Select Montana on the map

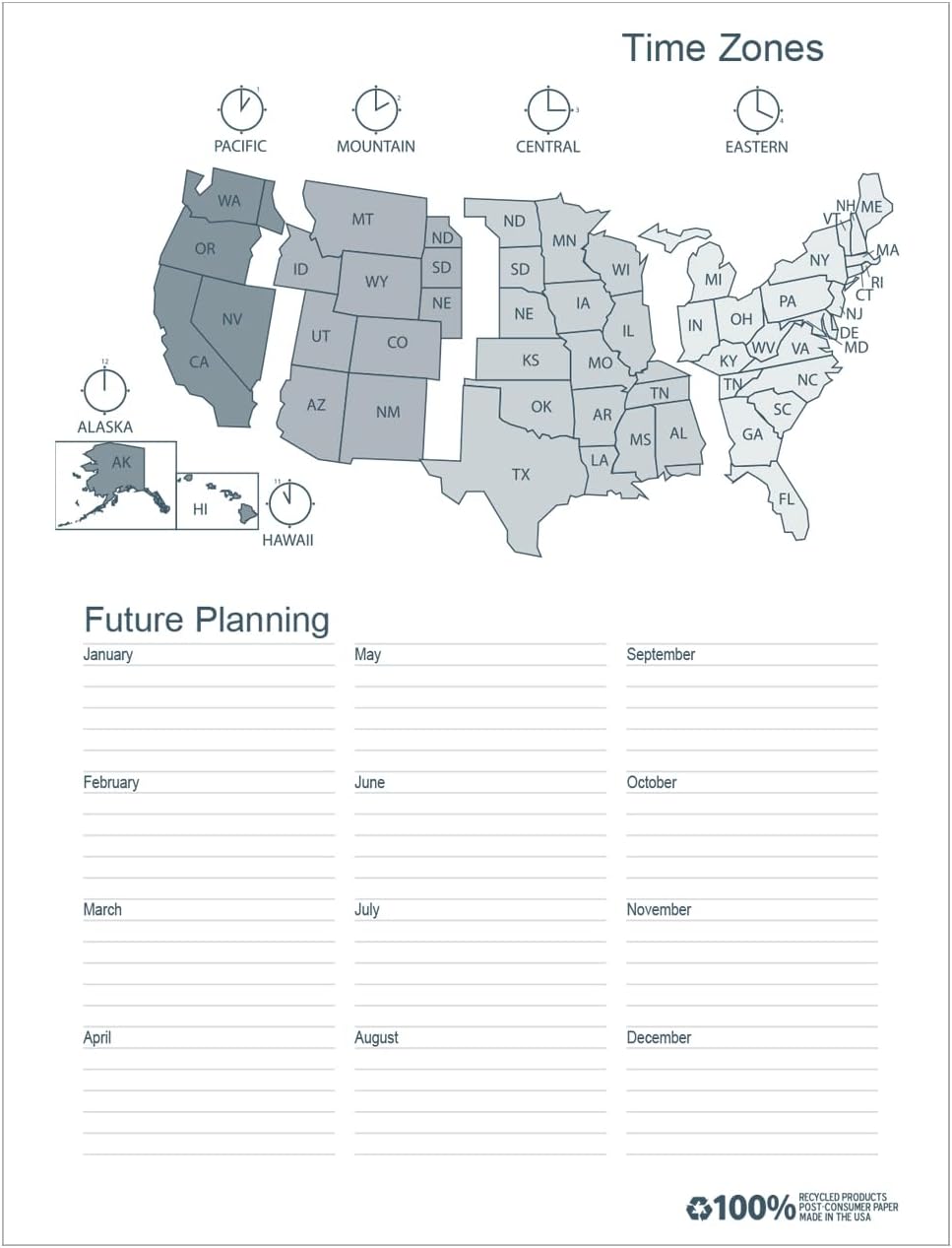[x=364, y=219]
